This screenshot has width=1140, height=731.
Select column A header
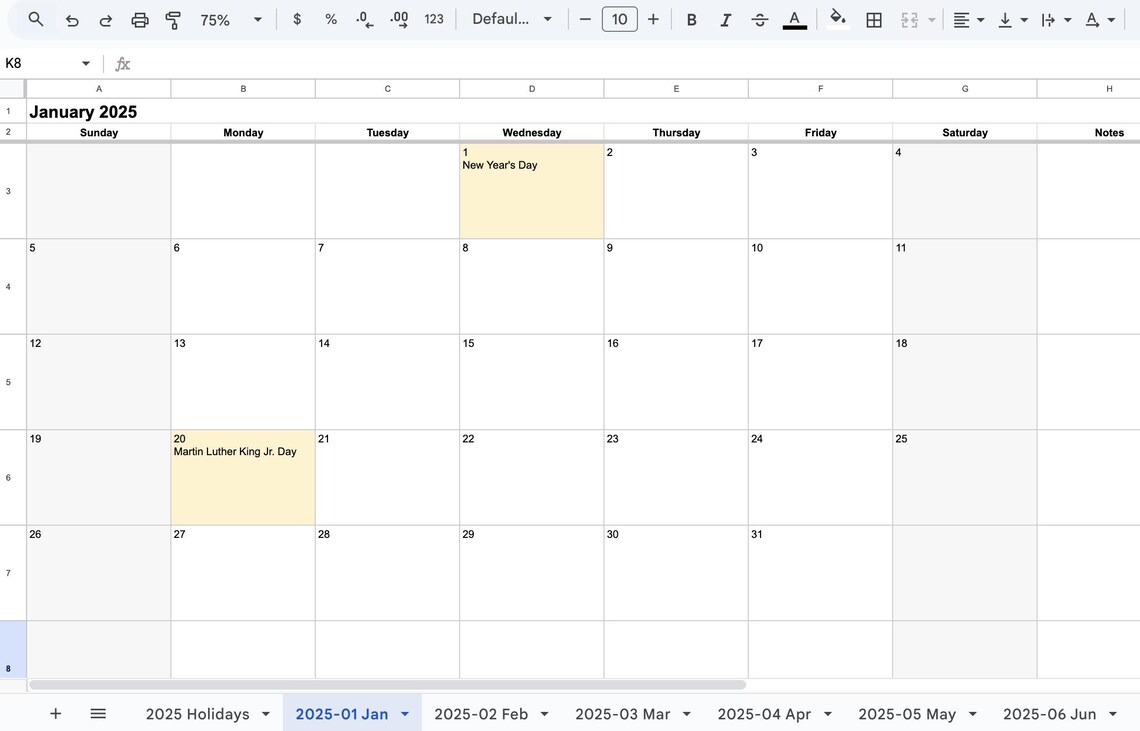pos(99,89)
